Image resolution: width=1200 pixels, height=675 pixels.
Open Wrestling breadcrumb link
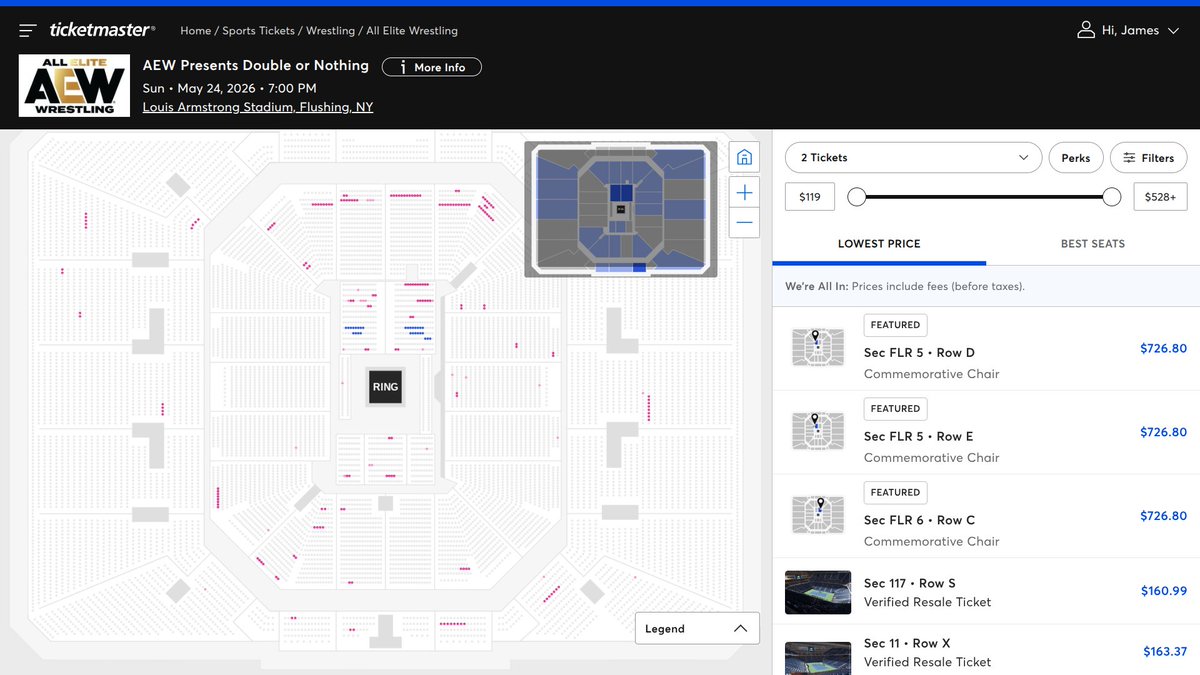coord(330,31)
